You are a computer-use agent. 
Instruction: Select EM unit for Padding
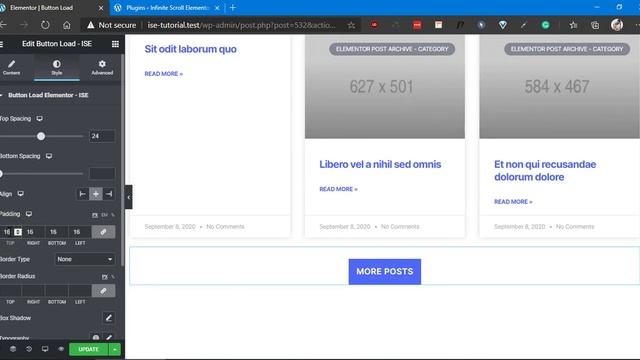tap(104, 215)
